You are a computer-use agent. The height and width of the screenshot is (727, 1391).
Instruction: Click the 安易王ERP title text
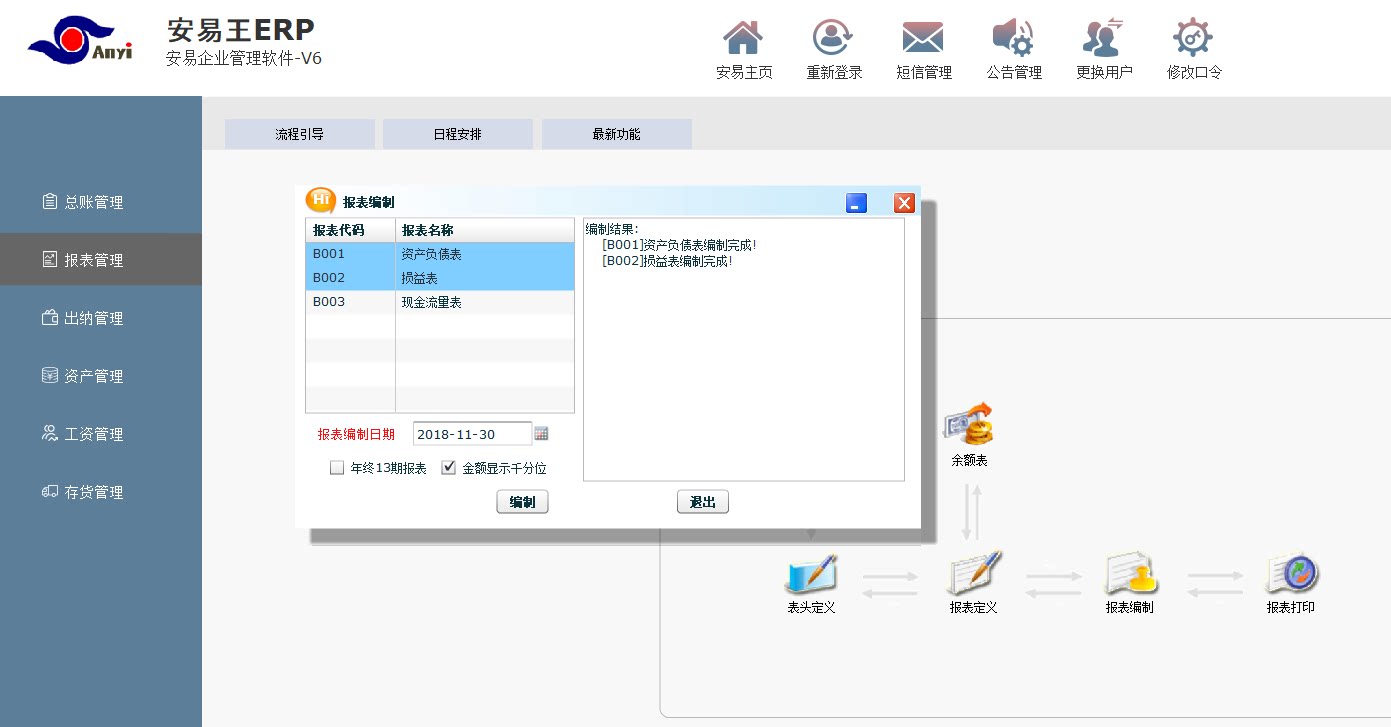pos(241,30)
